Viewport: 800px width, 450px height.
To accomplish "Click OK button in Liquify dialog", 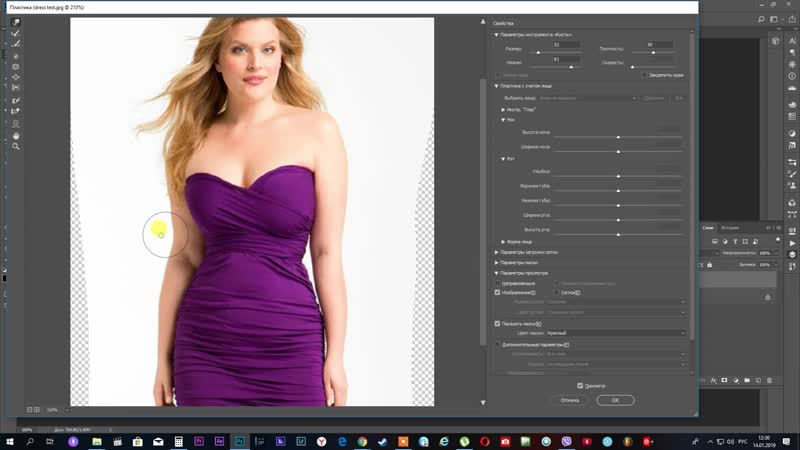I will click(x=615, y=401).
